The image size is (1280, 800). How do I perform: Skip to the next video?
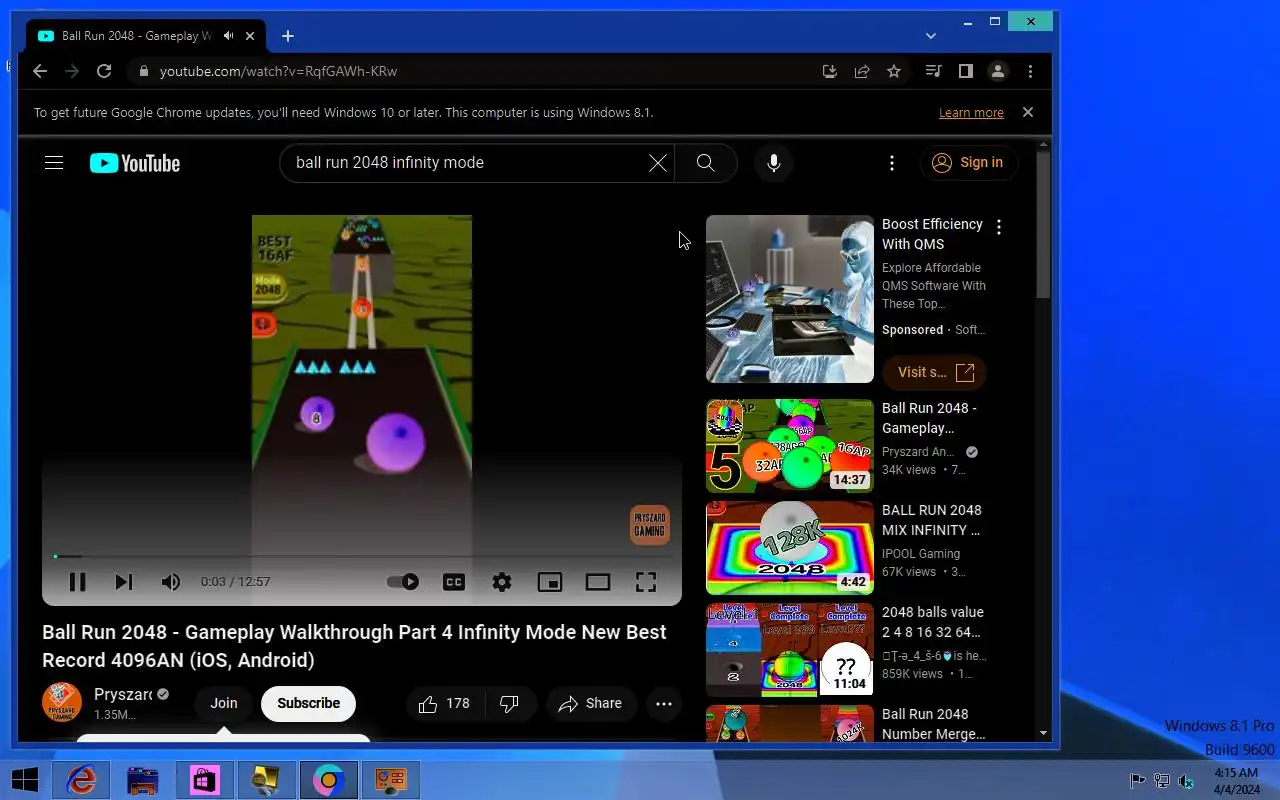tap(124, 582)
